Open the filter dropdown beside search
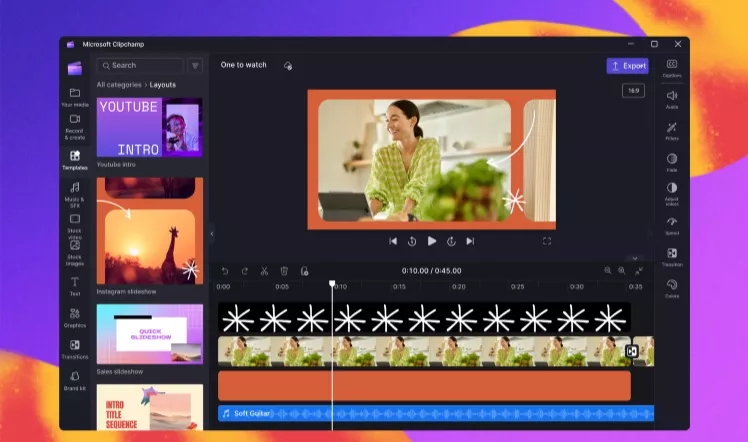 point(195,66)
